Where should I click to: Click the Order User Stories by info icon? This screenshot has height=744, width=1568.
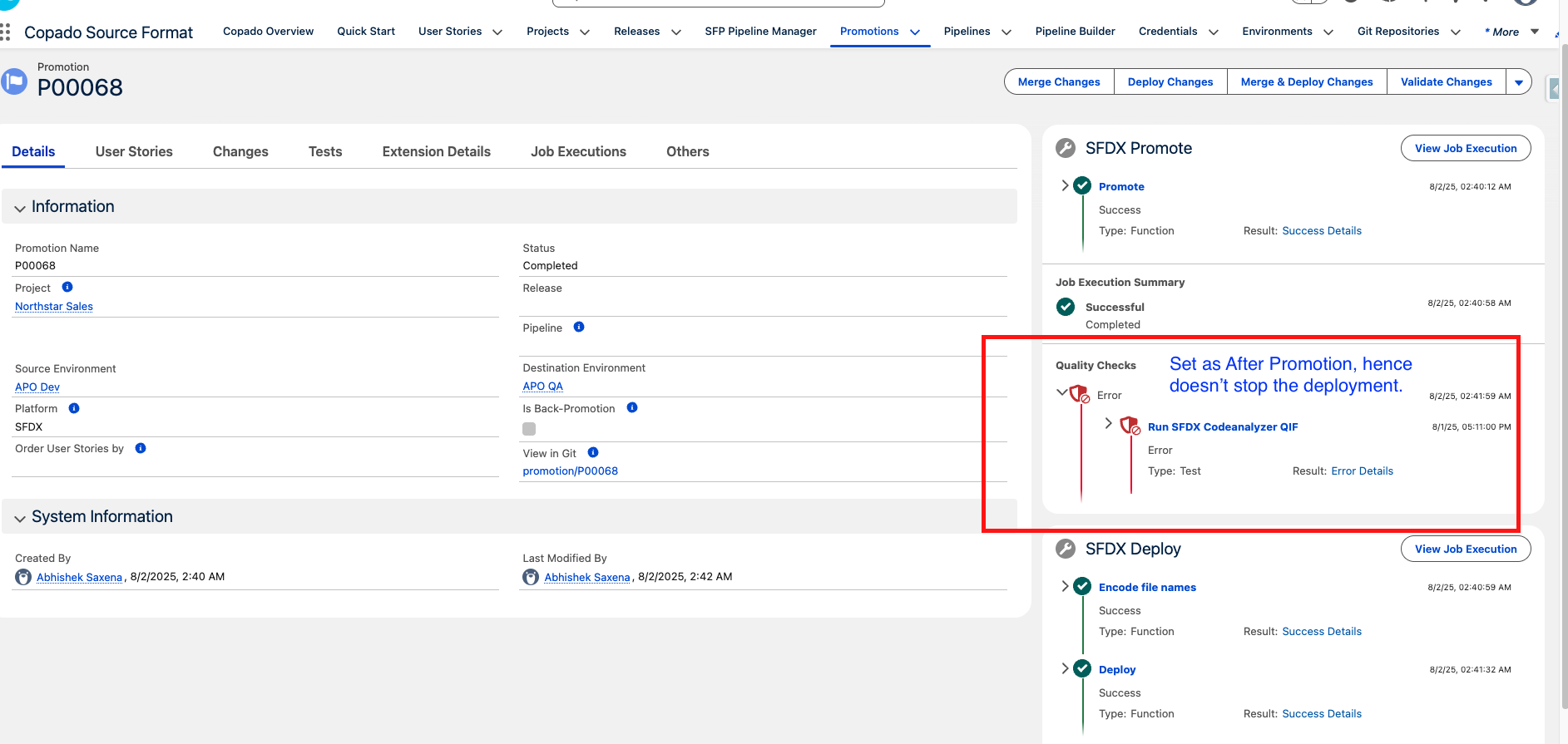pyautogui.click(x=141, y=448)
